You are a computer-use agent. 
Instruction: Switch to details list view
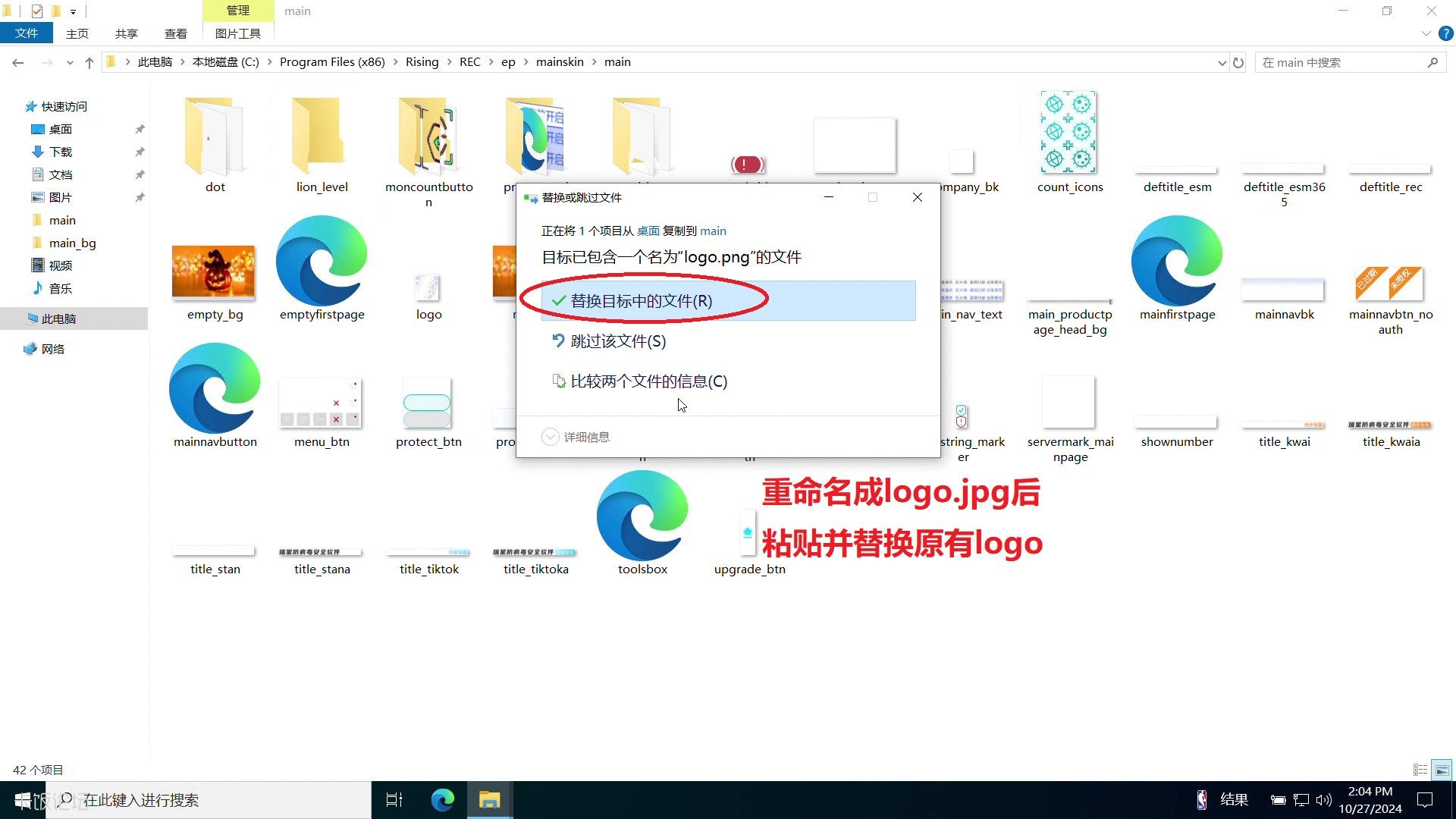click(x=1420, y=770)
